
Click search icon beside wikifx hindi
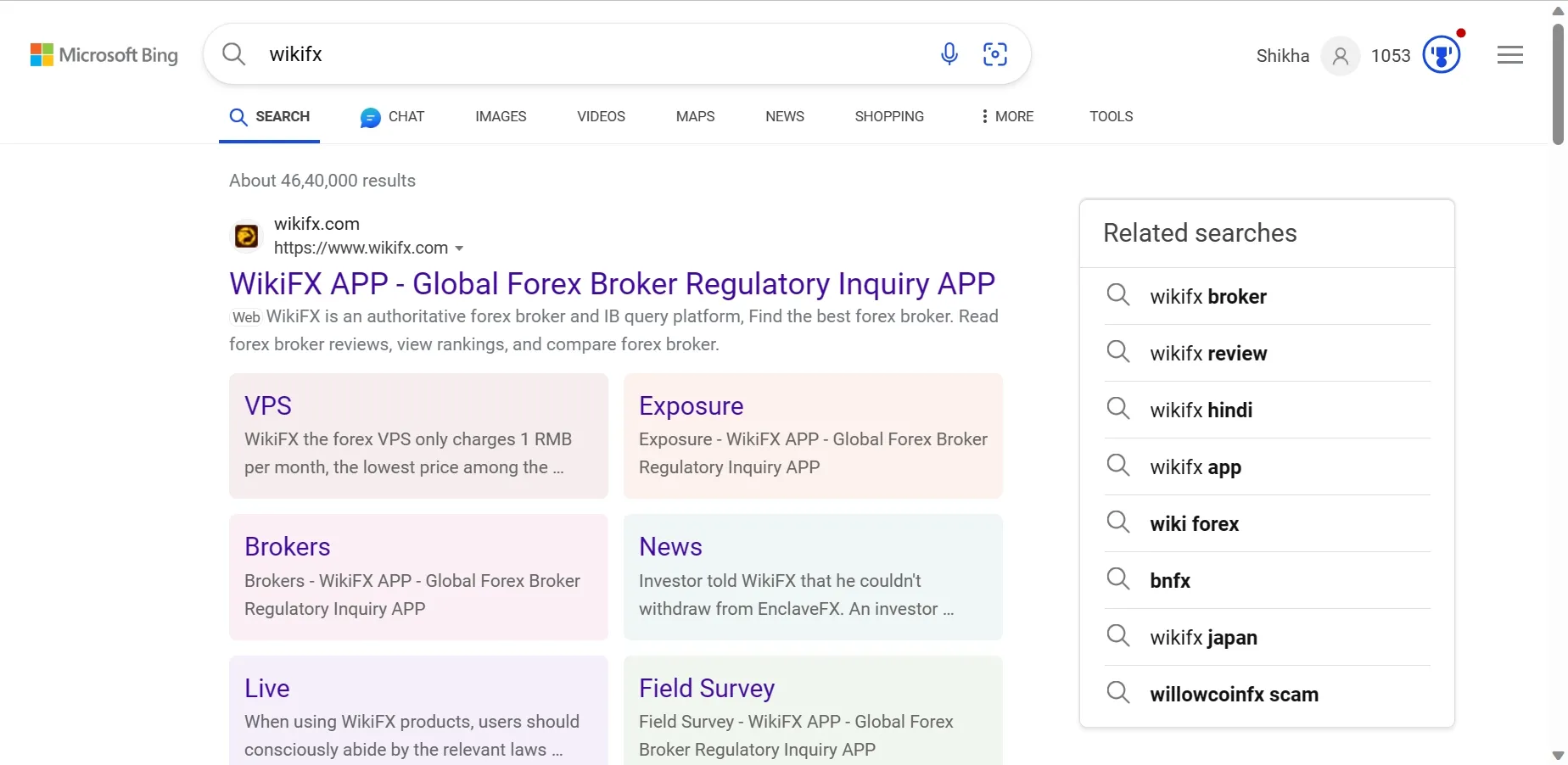click(1118, 409)
